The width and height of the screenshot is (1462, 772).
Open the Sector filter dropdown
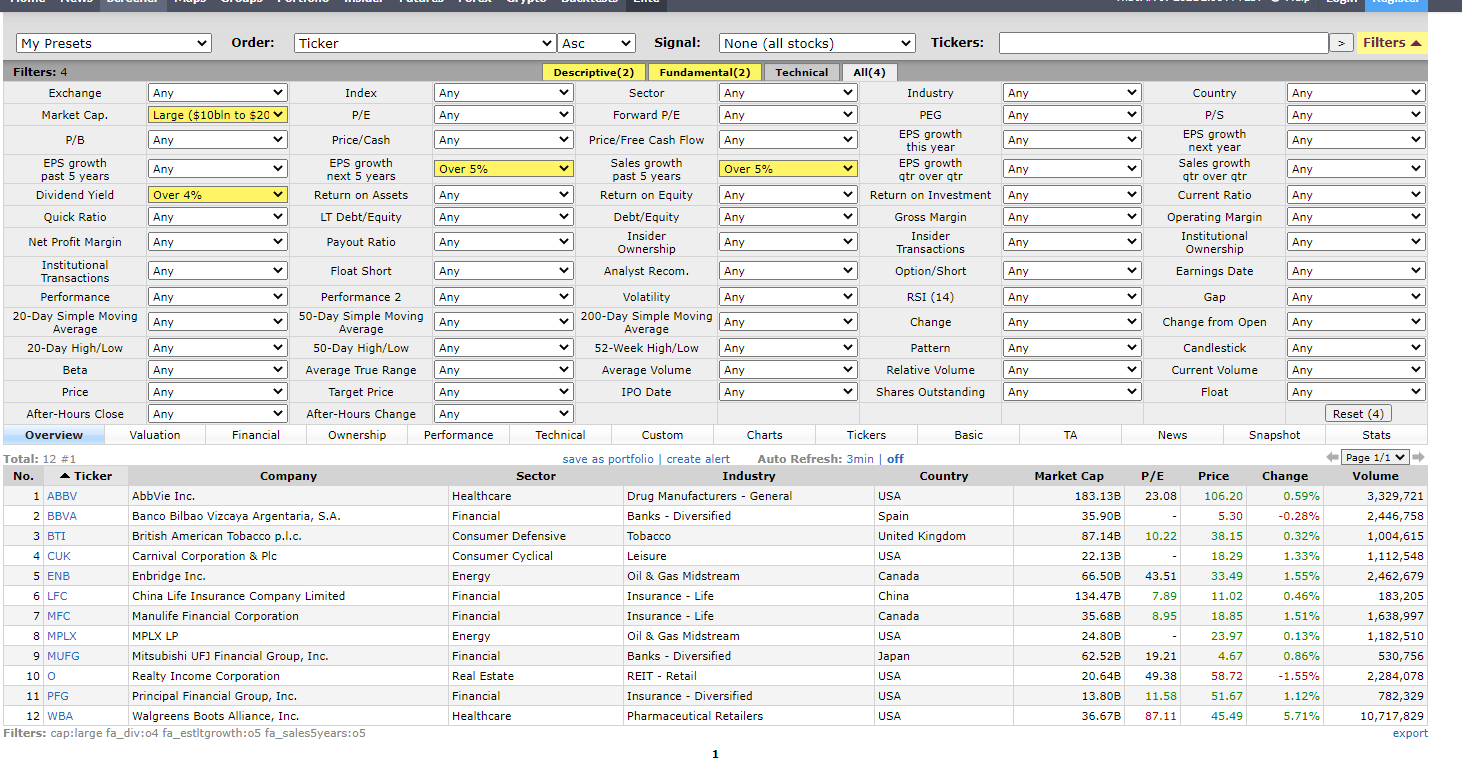[x=788, y=93]
